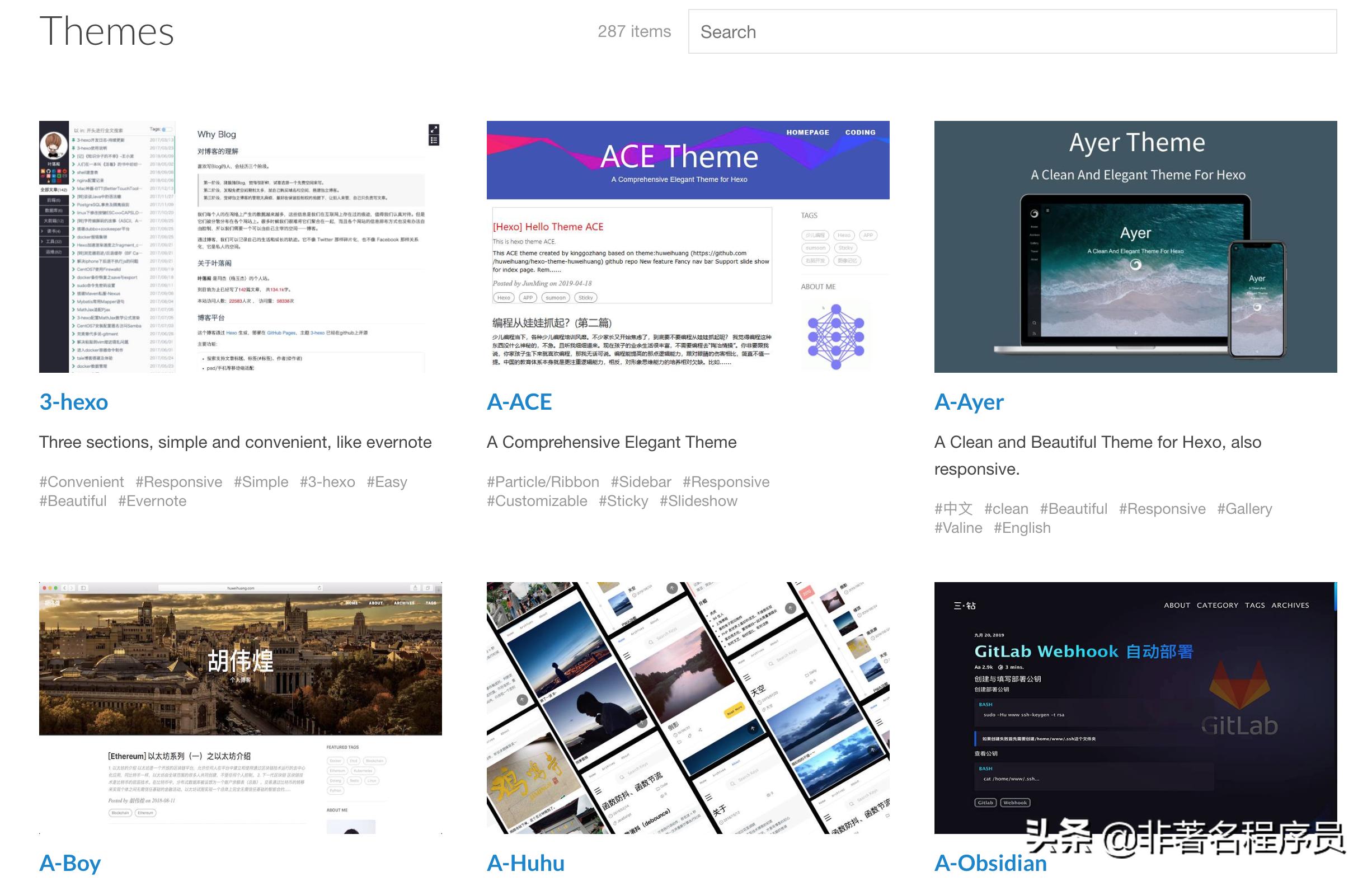
Task: Filter by the #Convenient tag
Action: (x=81, y=482)
